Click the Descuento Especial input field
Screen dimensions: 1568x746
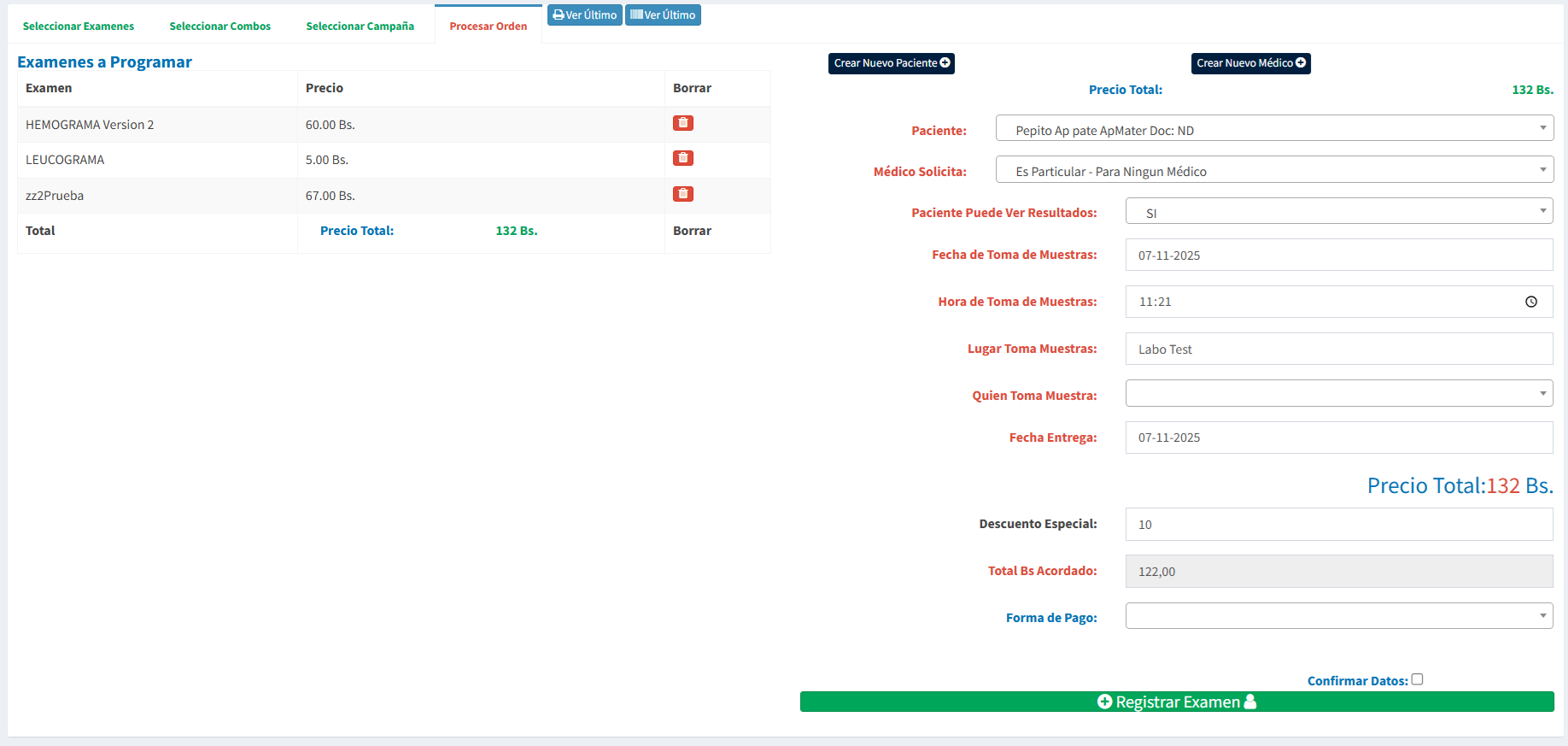(x=1338, y=525)
